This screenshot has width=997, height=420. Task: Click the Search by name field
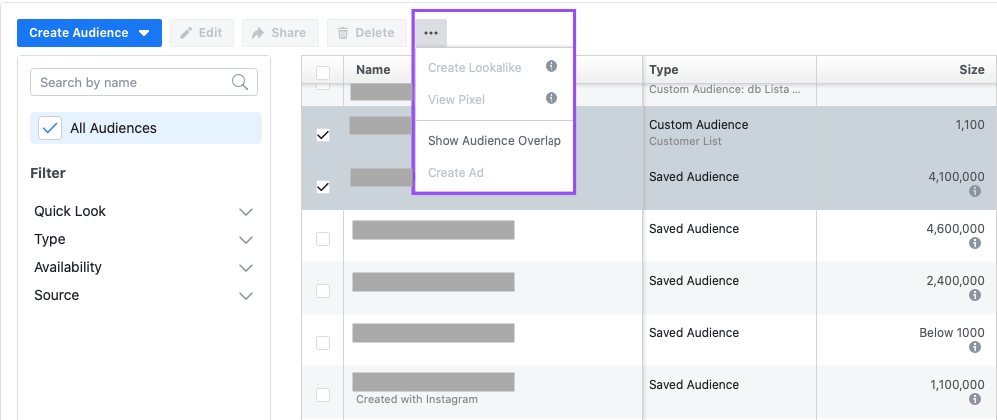pyautogui.click(x=130, y=82)
